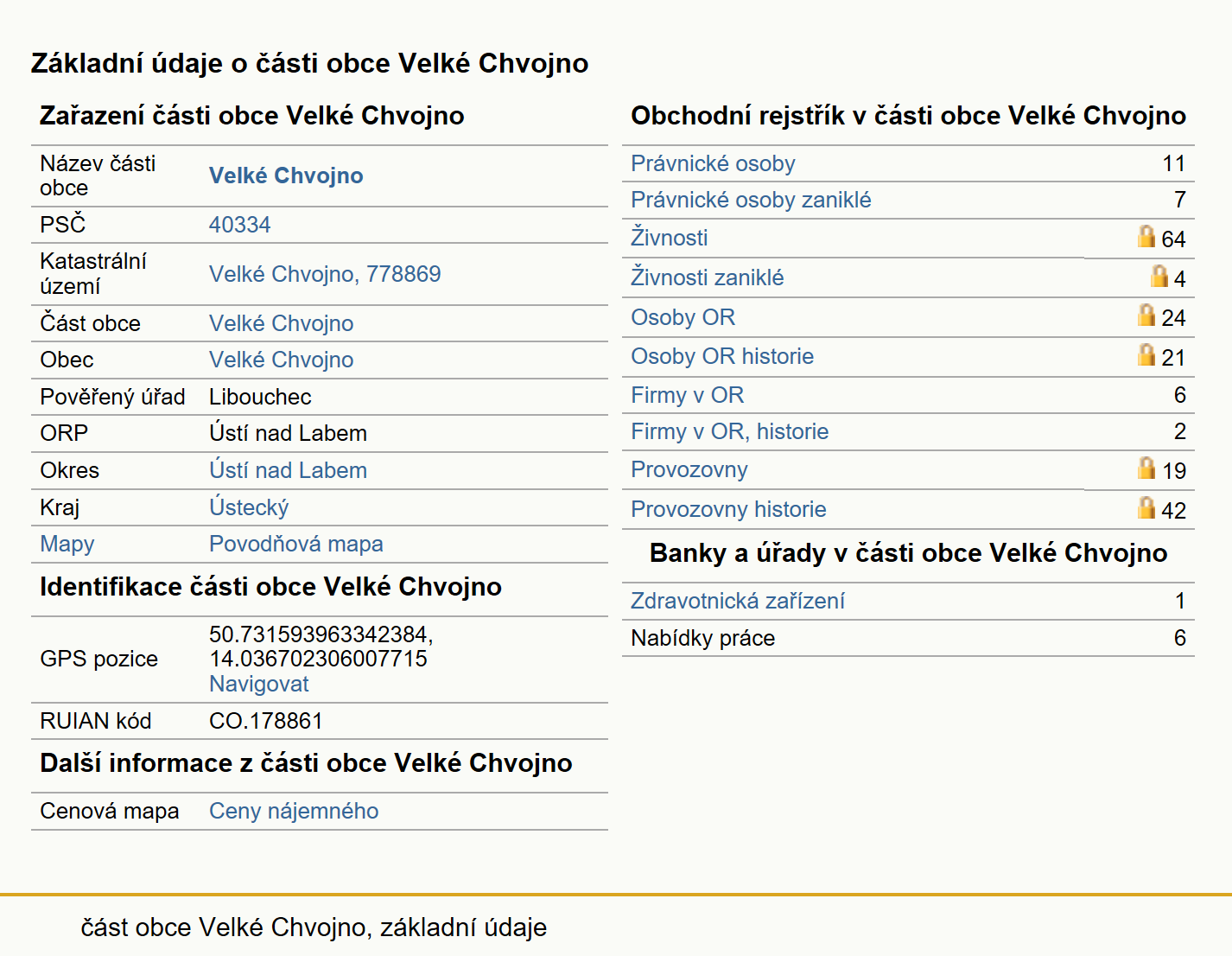
Task: Open the Mapy link
Action: (x=67, y=544)
